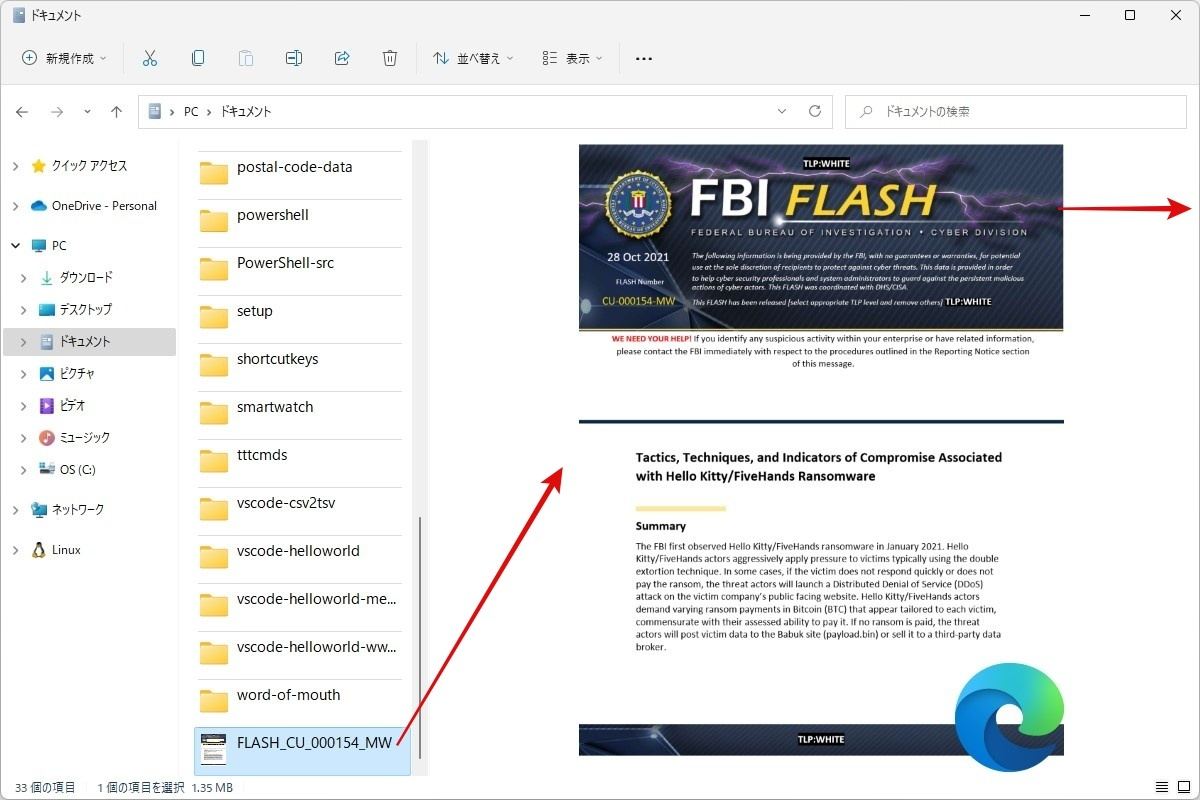Expand the Linux tree node
Image resolution: width=1200 pixels, height=800 pixels.
click(15, 550)
